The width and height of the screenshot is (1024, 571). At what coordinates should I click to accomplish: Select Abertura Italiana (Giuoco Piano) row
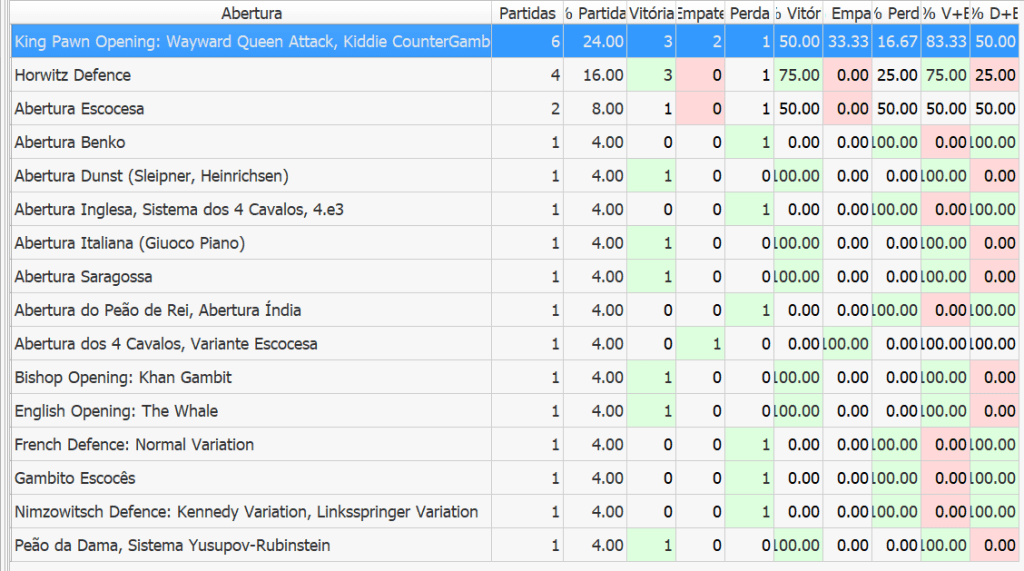pos(129,243)
